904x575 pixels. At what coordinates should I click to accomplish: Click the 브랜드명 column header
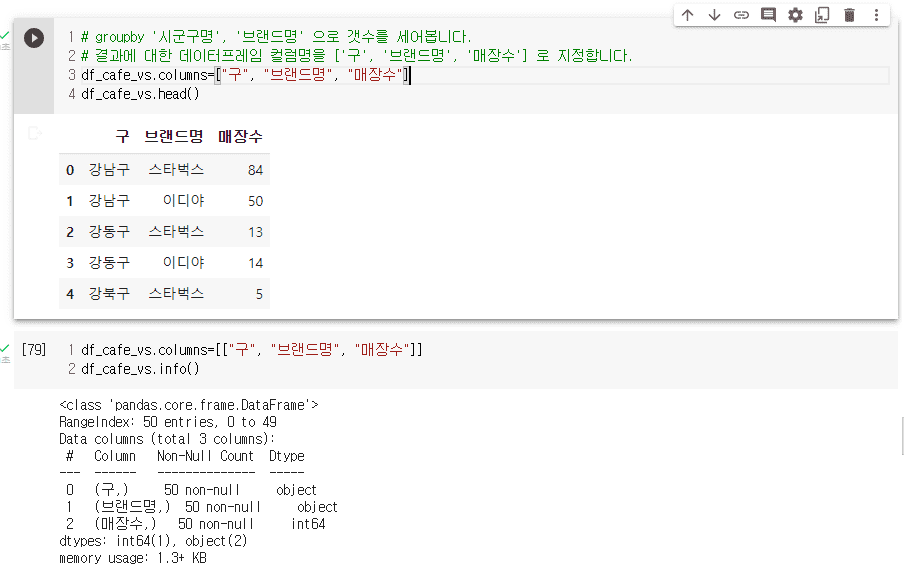click(174, 137)
